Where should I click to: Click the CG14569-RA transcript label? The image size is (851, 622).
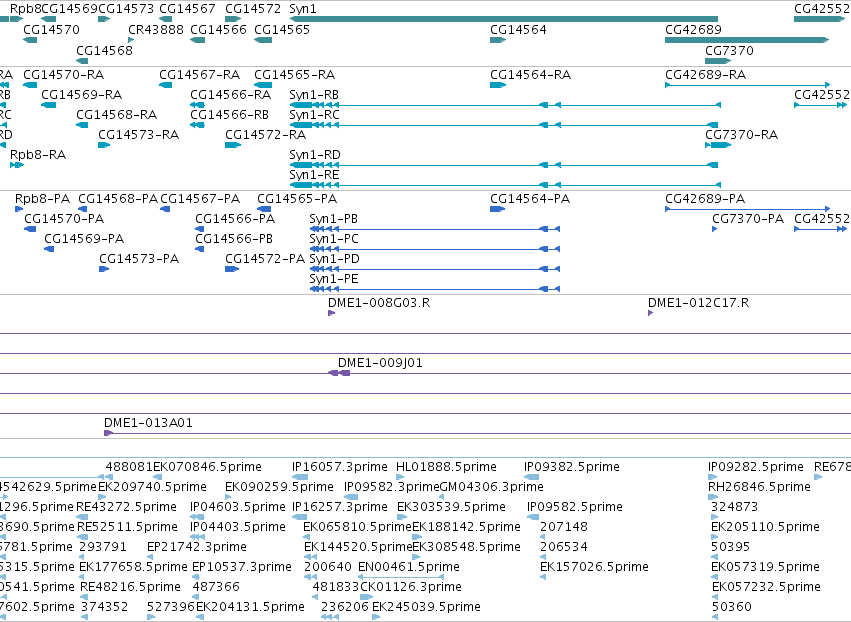pyautogui.click(x=82, y=94)
